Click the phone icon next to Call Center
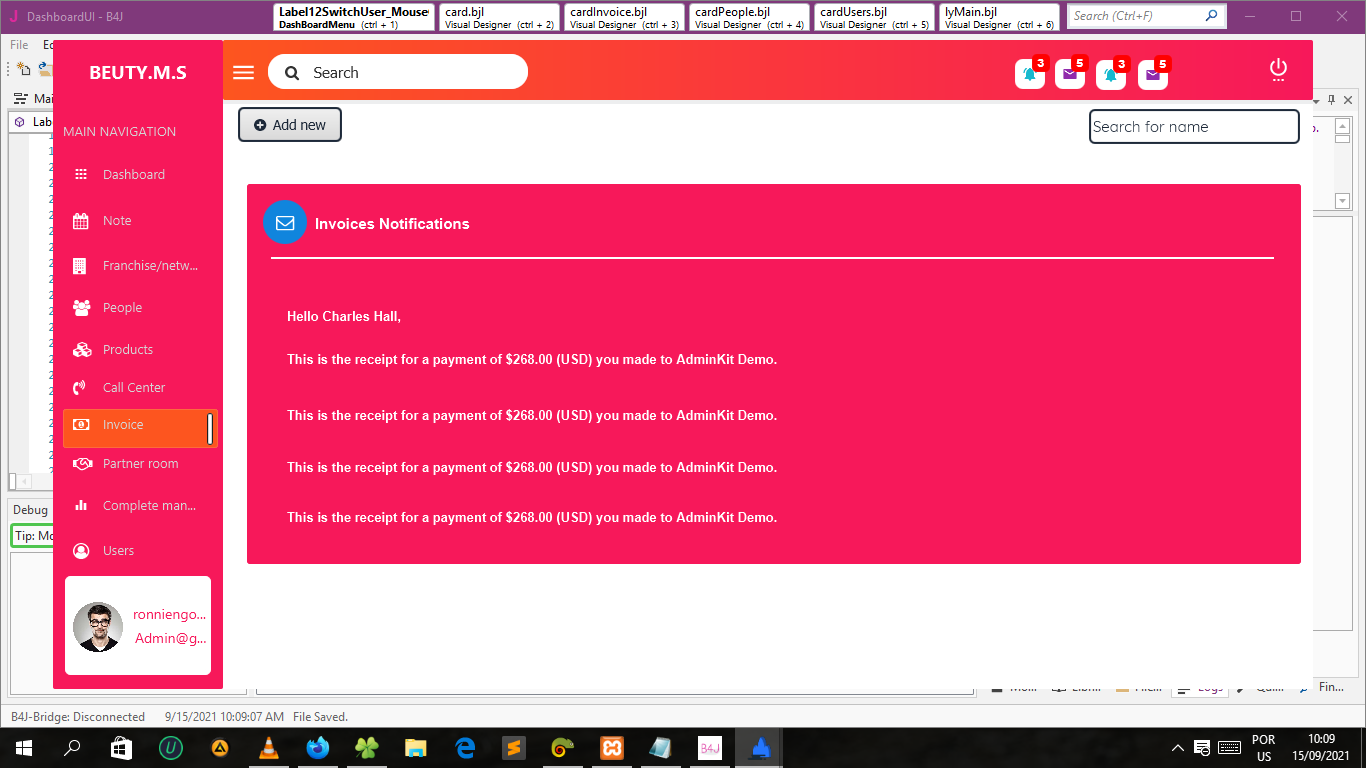Screen dimensions: 1366x768 coord(81,388)
